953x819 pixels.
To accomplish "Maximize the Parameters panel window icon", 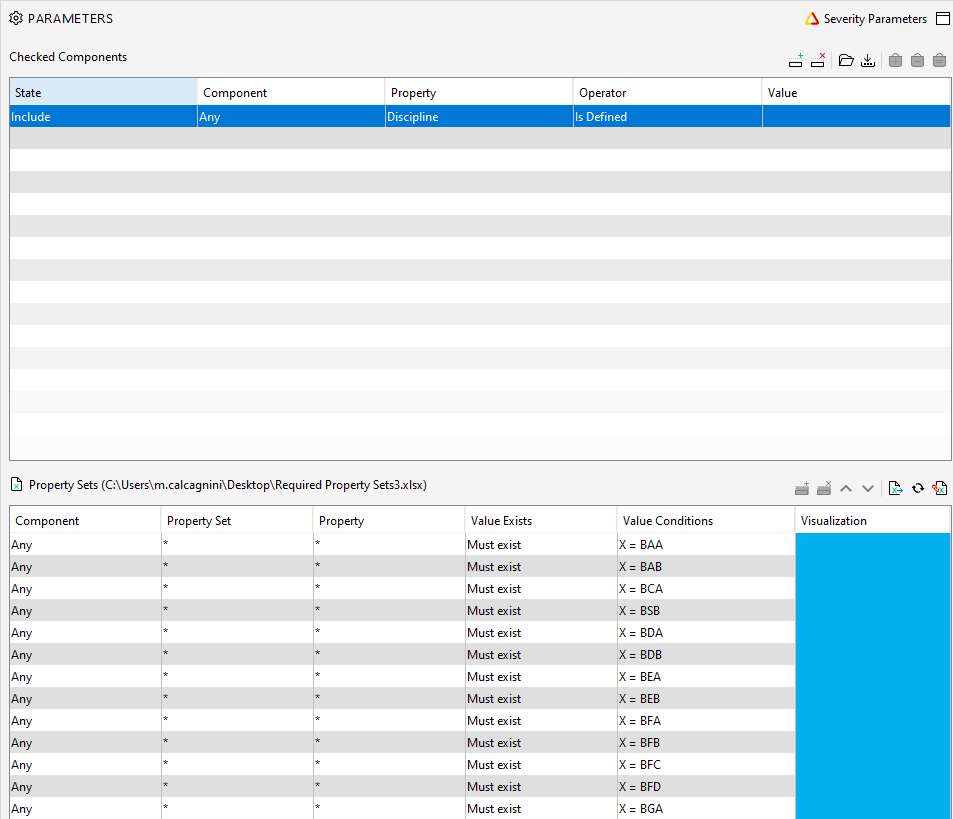I will pyautogui.click(x=943, y=19).
